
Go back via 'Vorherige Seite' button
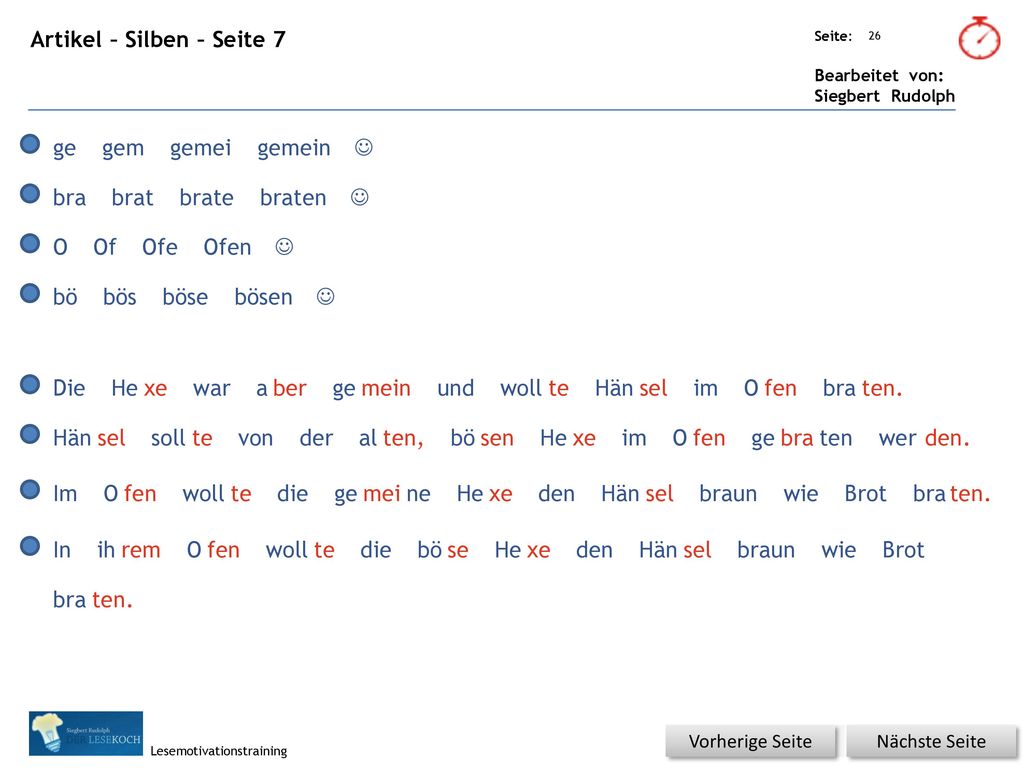[750, 741]
